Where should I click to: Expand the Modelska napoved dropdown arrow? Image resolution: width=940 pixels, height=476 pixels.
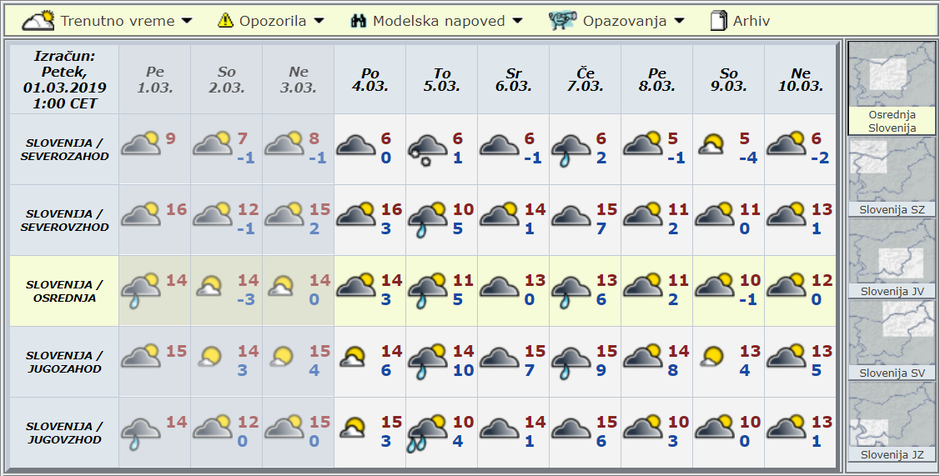(516, 21)
